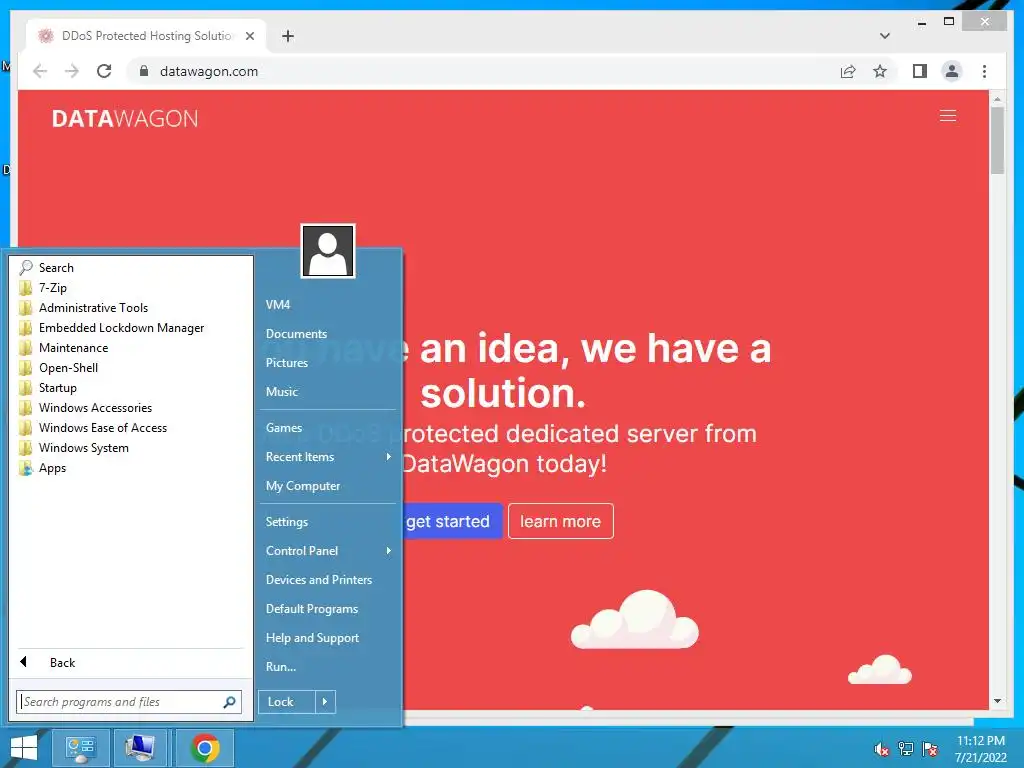The width and height of the screenshot is (1024, 768).
Task: Reload the datawagon.com page
Action: 104,71
